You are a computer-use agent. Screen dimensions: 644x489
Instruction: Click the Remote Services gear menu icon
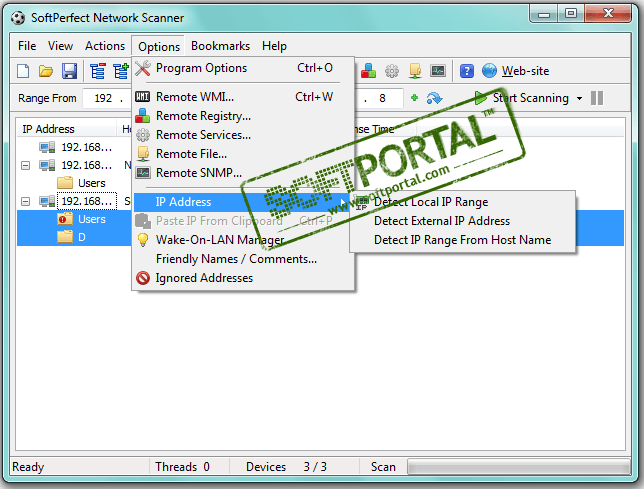tap(143, 135)
